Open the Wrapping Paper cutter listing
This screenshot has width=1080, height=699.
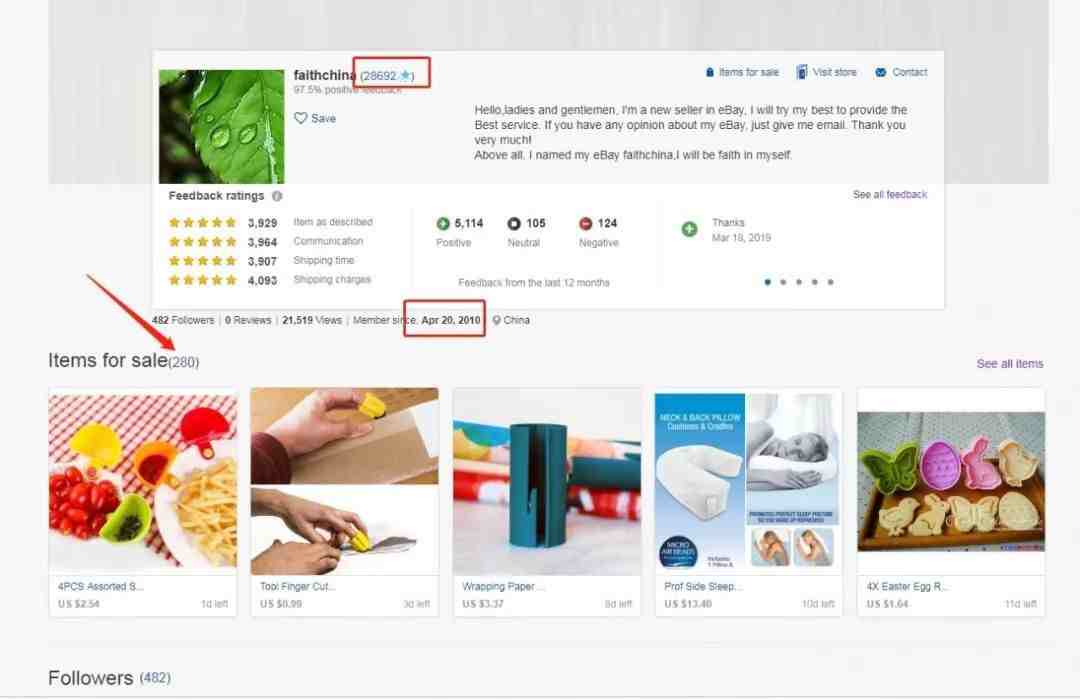click(547, 481)
